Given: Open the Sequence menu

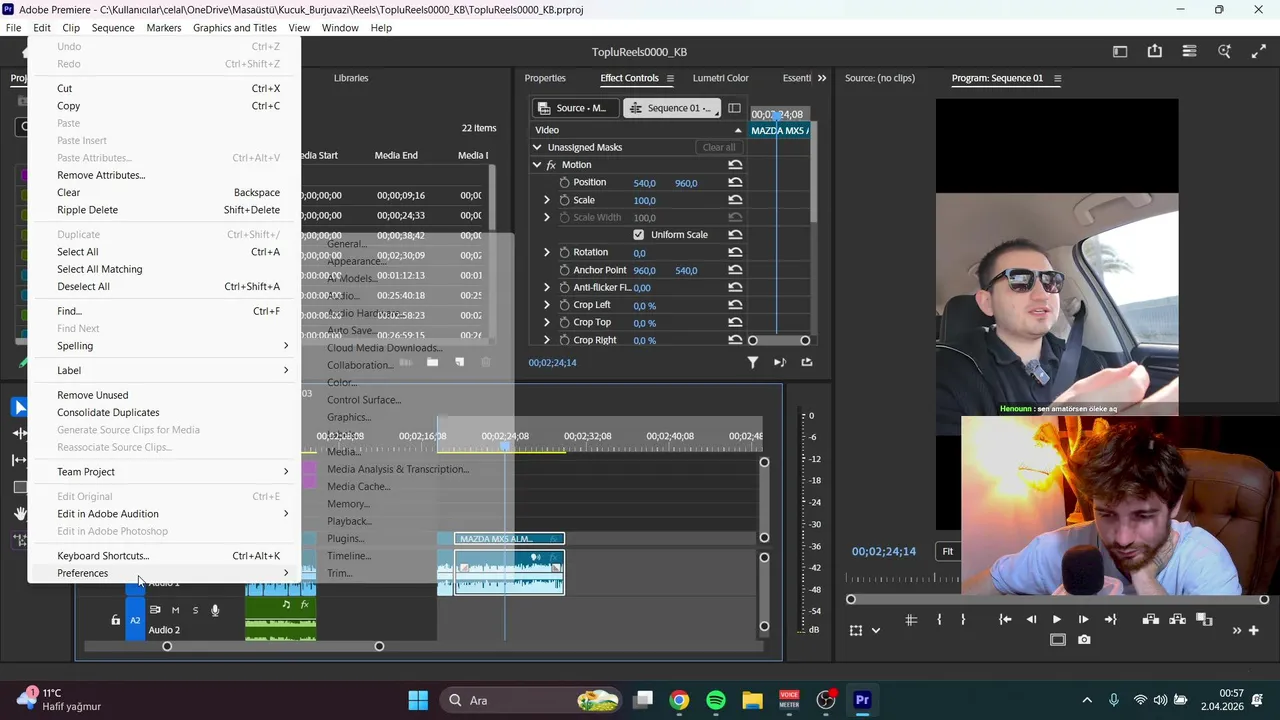Looking at the screenshot, I should tap(113, 28).
